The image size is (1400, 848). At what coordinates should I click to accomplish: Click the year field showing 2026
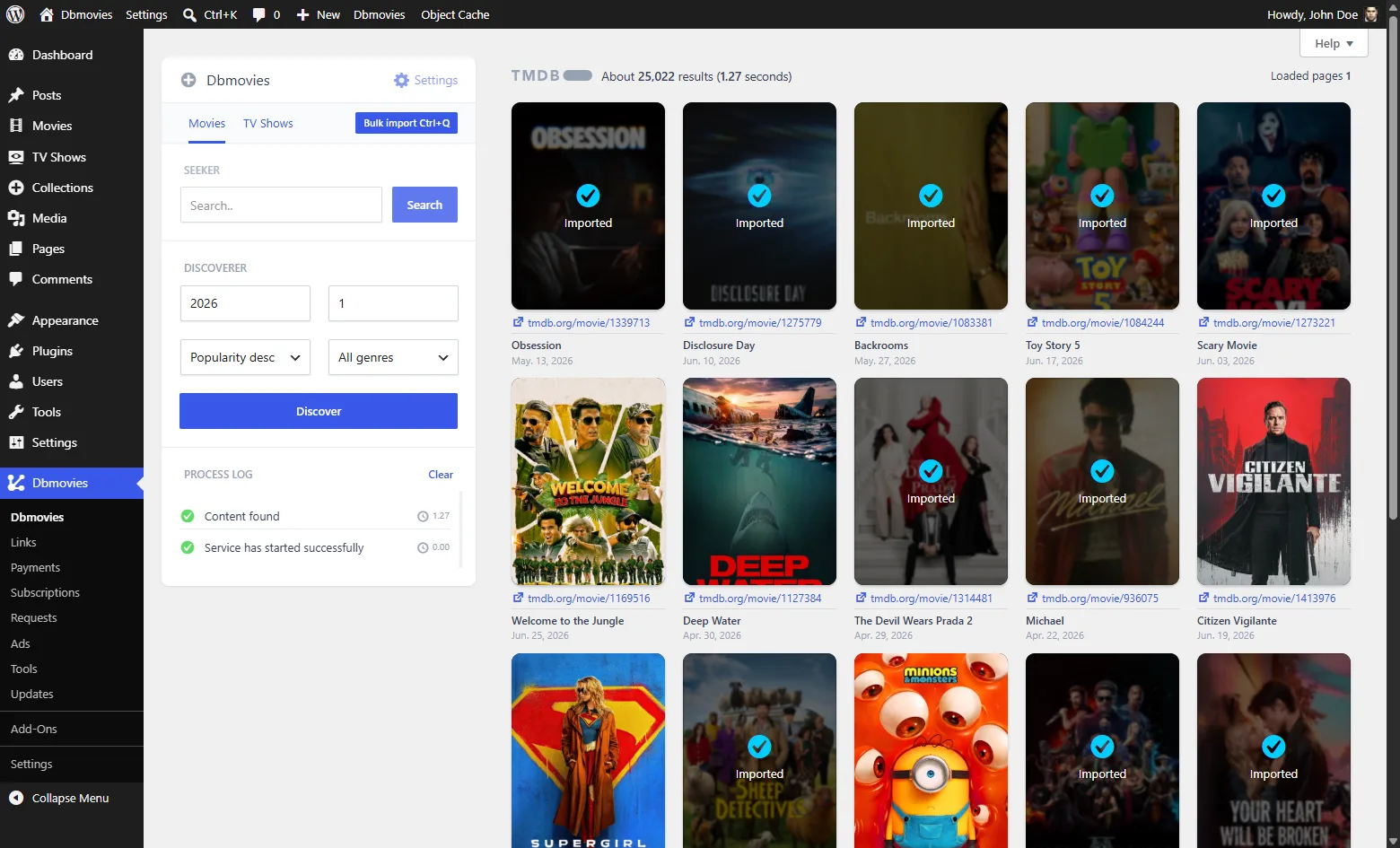click(245, 303)
